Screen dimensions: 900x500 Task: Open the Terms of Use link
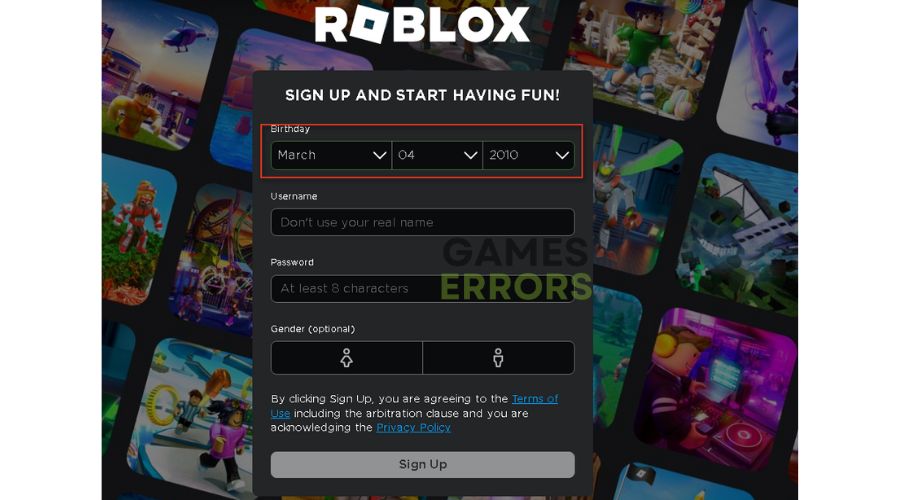point(414,406)
